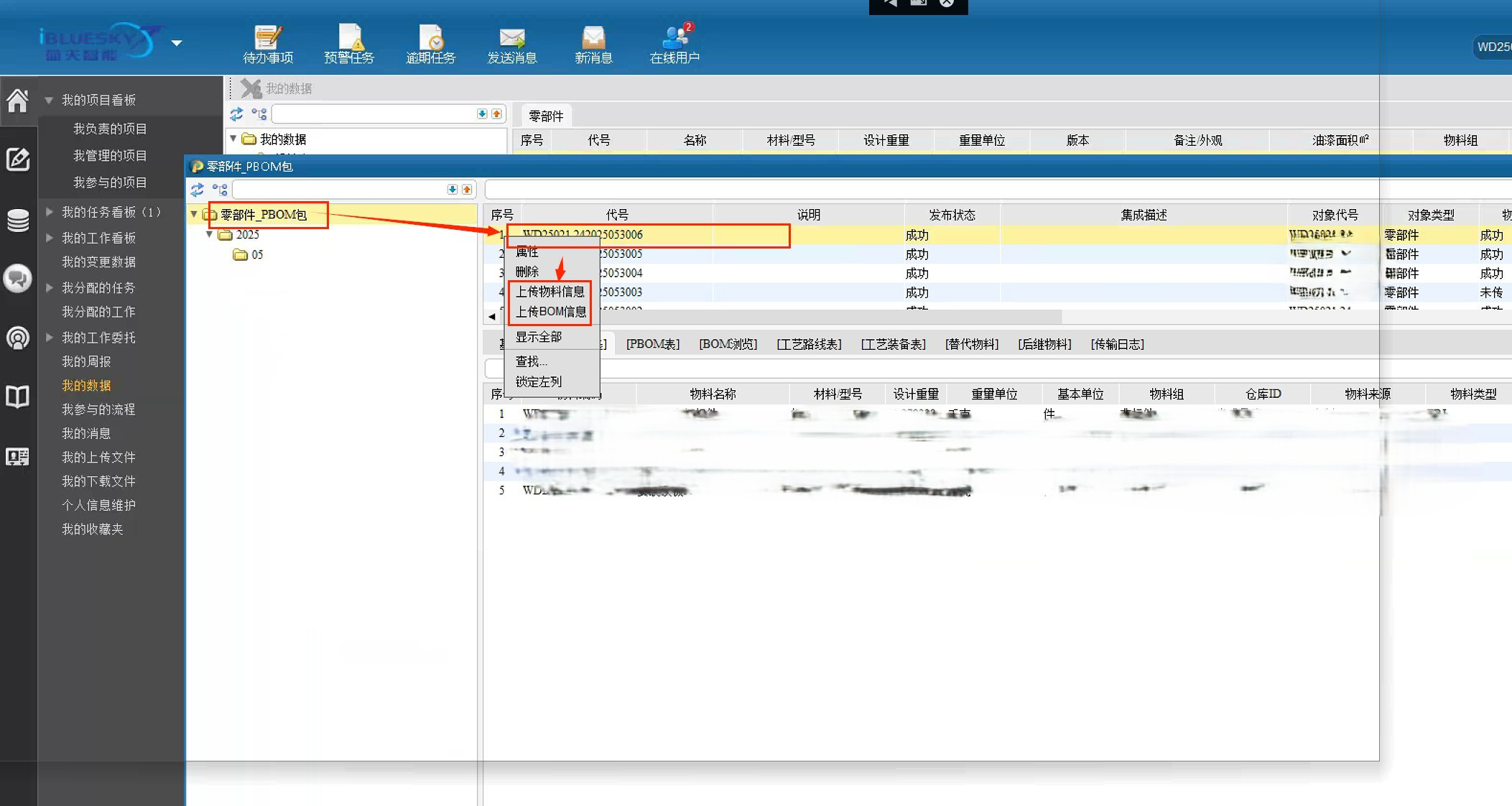Choose 上传物料信息 from the context menu
This screenshot has height=806, width=1512.
pyautogui.click(x=549, y=292)
